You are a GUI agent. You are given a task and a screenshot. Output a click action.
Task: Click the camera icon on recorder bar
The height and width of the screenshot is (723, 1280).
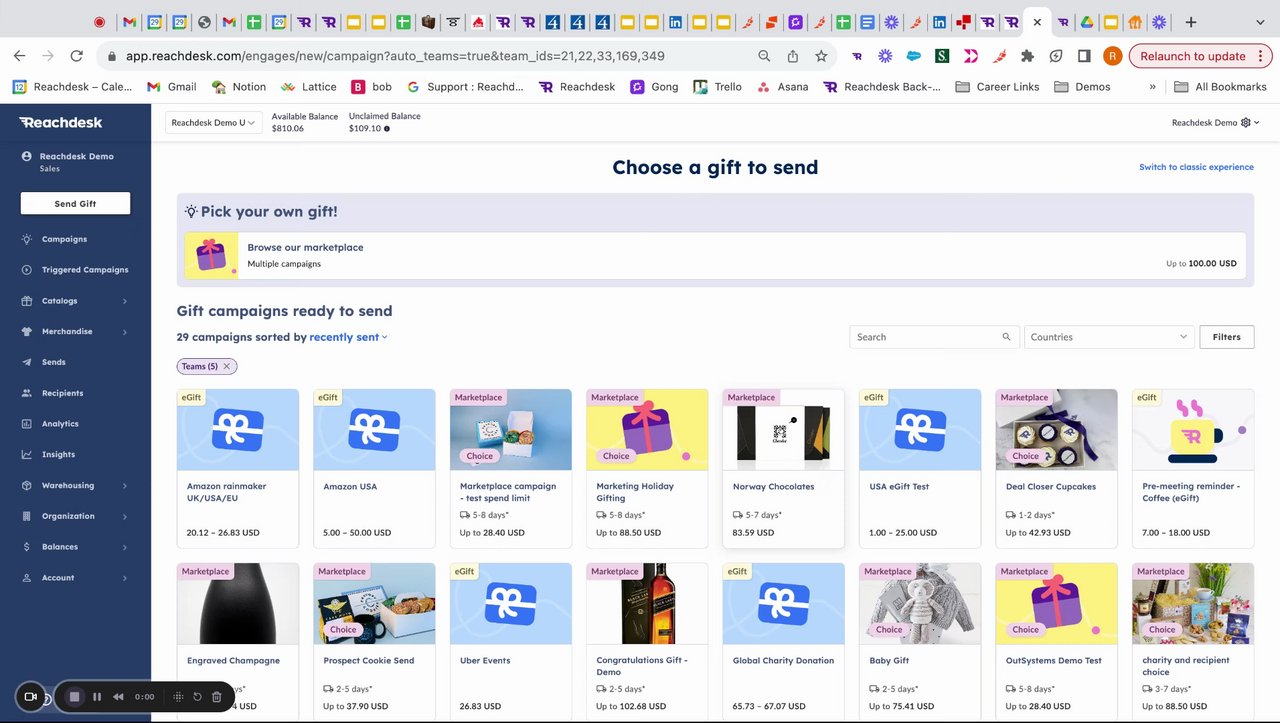pyautogui.click(x=30, y=697)
